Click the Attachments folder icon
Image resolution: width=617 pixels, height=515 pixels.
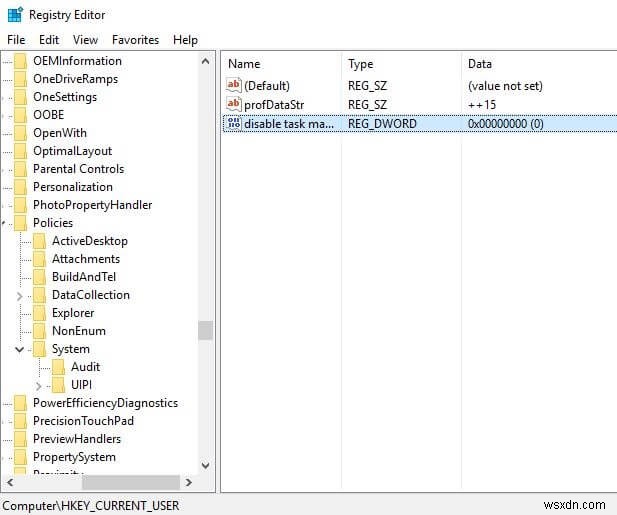[39, 259]
